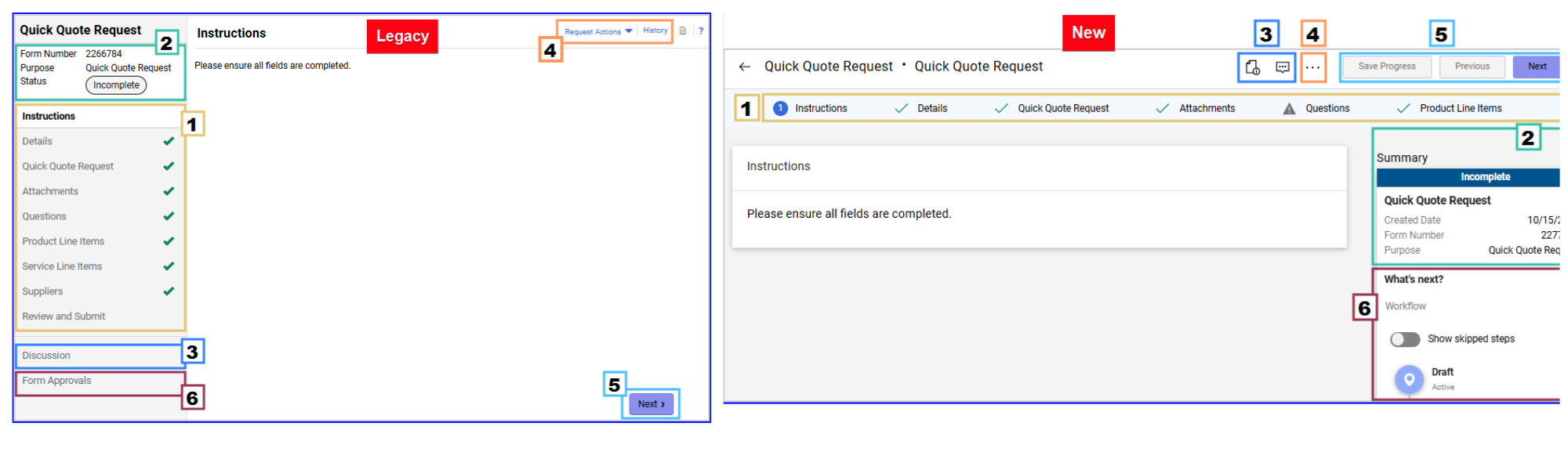Click the 'What's next?' heading
This screenshot has width=1568, height=470.
click(x=1414, y=280)
